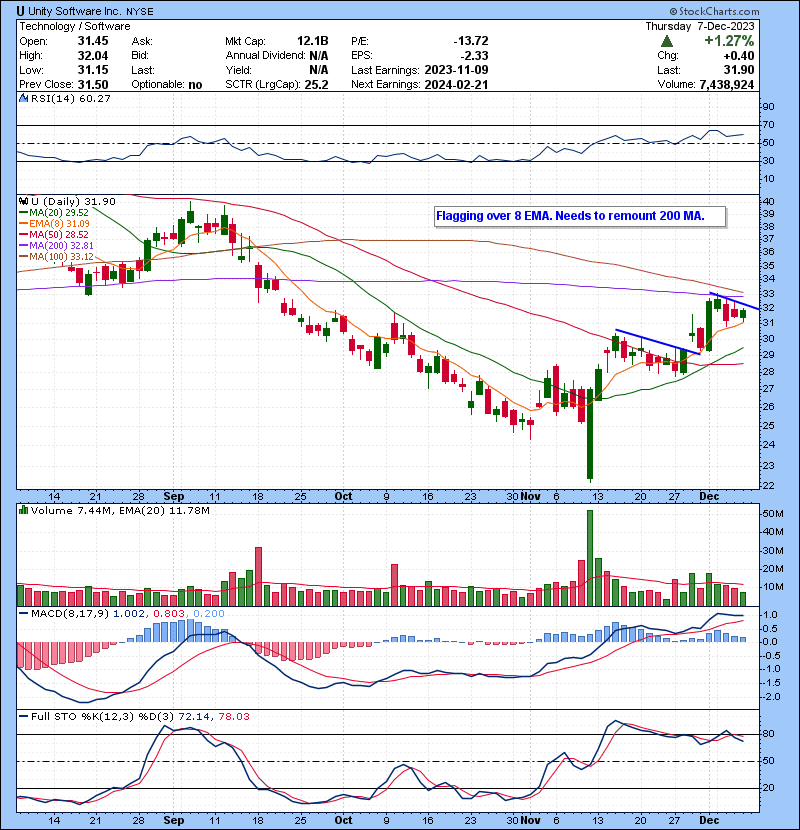Click the MA(200) 32.81 legend entry

tap(56, 246)
